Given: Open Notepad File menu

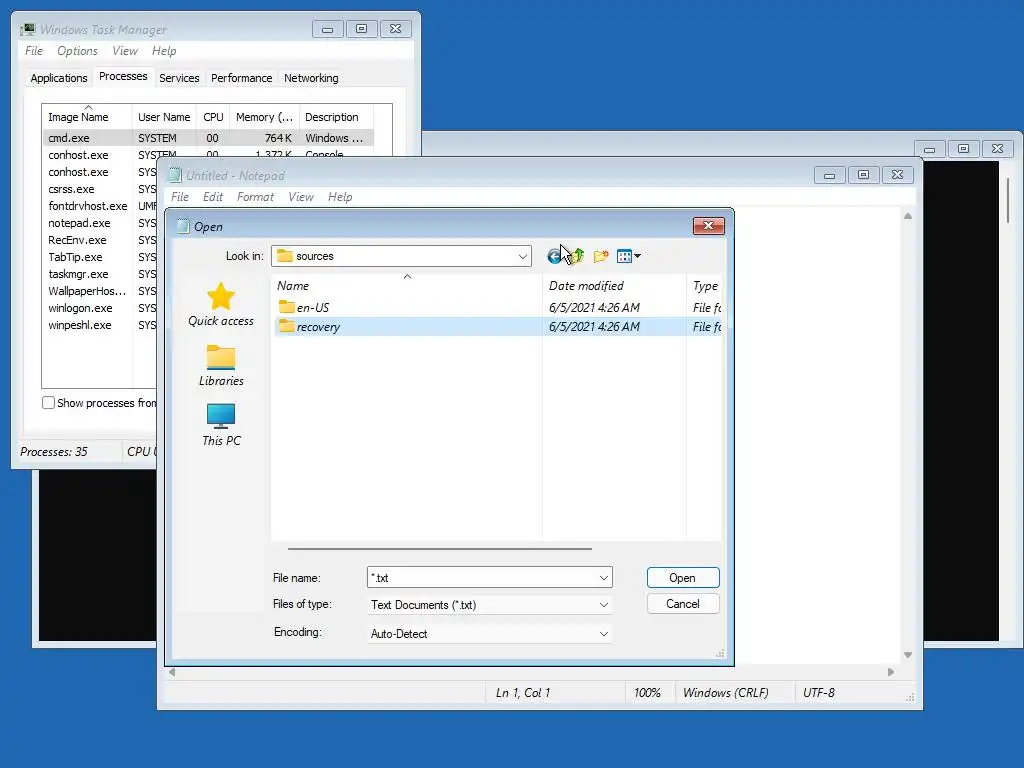Looking at the screenshot, I should point(180,197).
